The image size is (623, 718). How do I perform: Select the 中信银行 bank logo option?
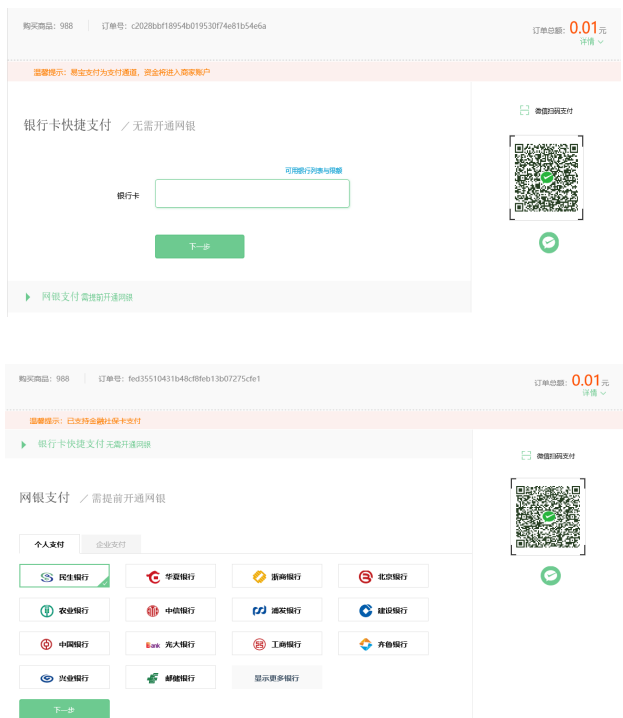coord(171,611)
